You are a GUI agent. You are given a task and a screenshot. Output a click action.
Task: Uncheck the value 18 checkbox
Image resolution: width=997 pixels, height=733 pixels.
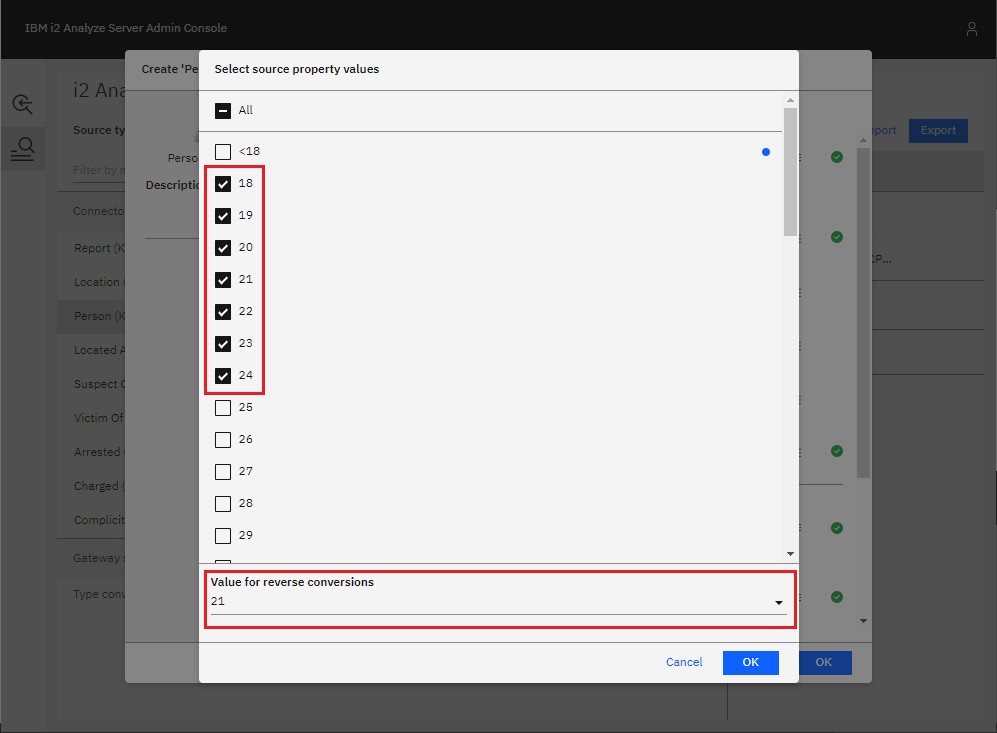[x=222, y=183]
